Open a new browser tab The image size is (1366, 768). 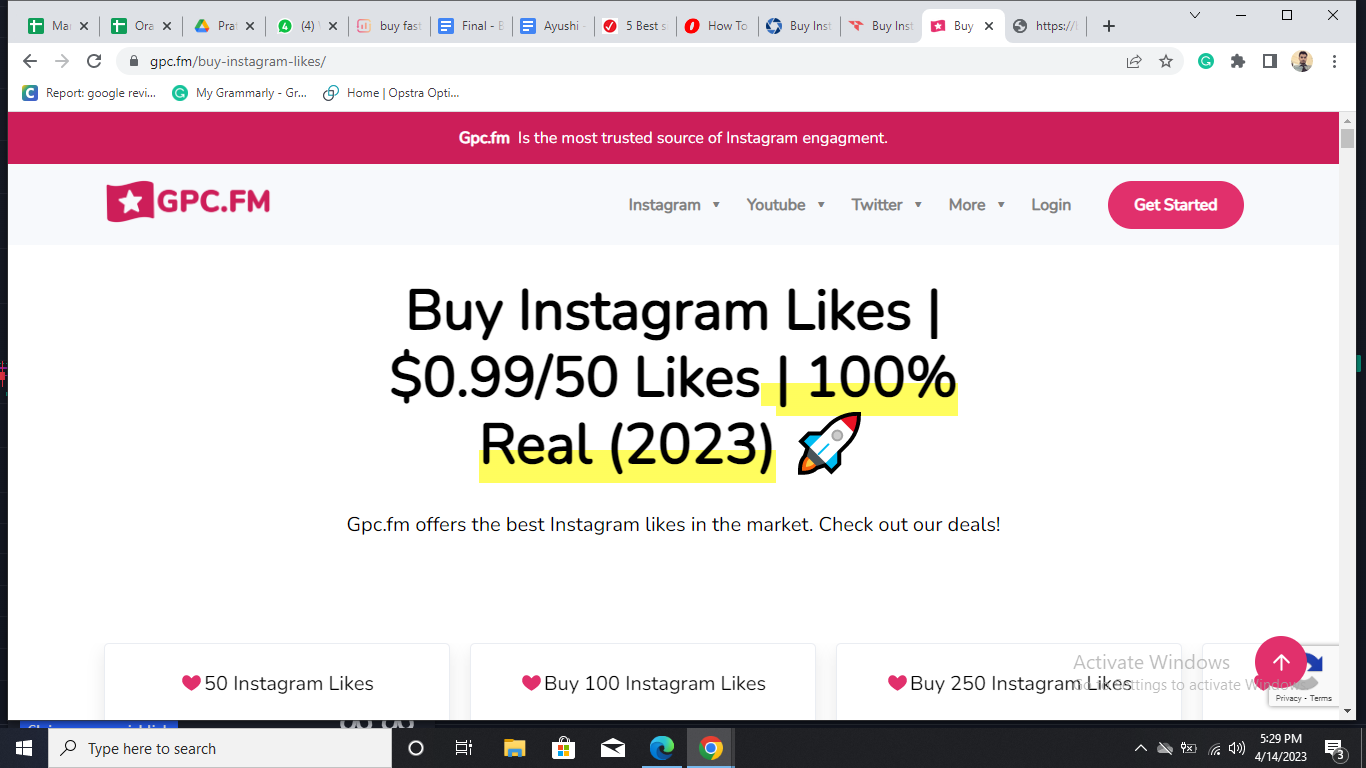(x=1108, y=26)
